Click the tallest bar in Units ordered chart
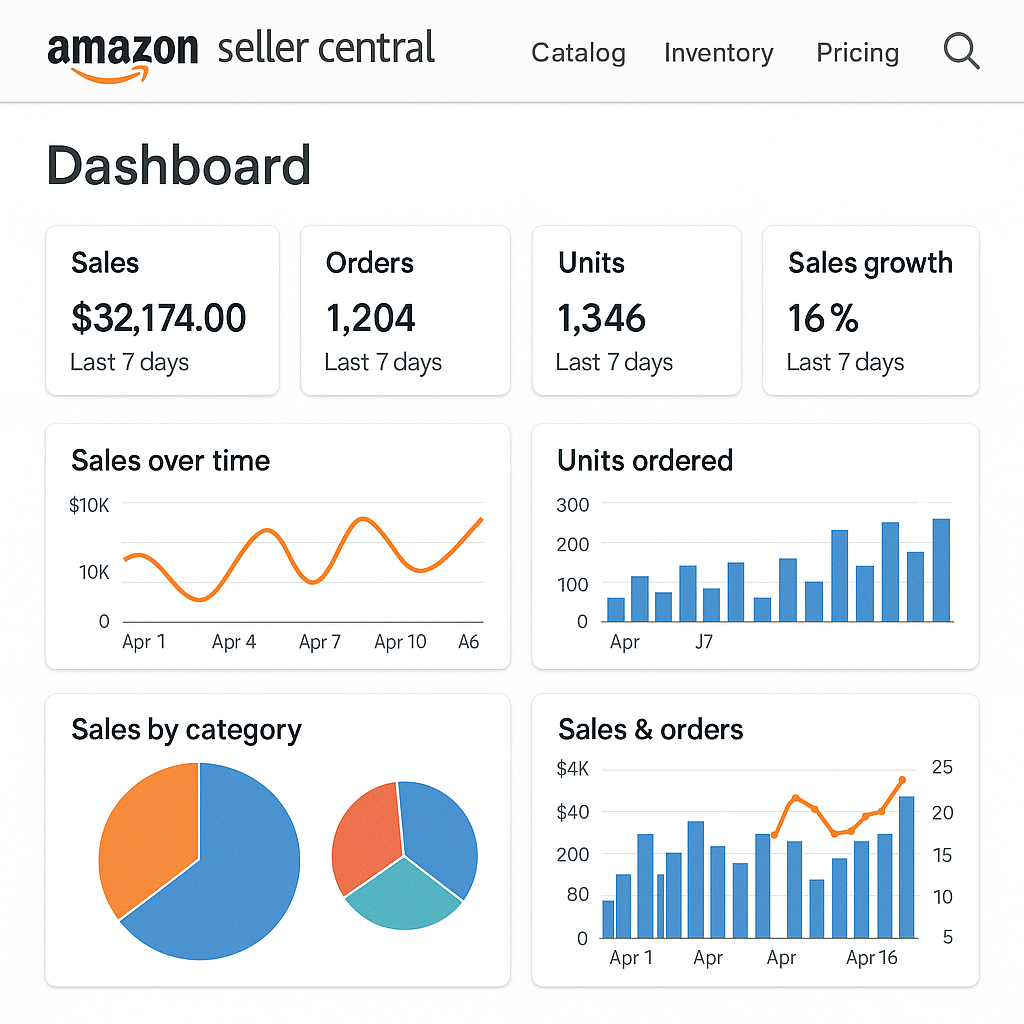1024x1024 pixels. [938, 570]
